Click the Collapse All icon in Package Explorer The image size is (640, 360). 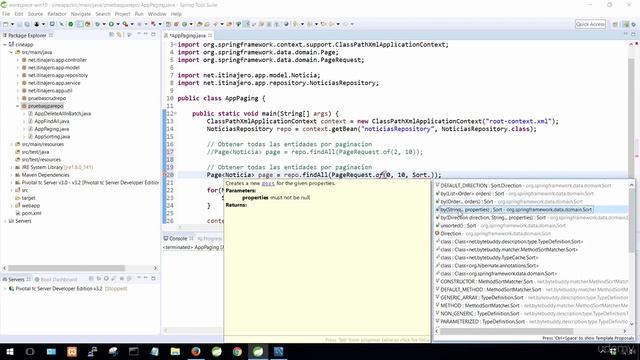(x=111, y=35)
